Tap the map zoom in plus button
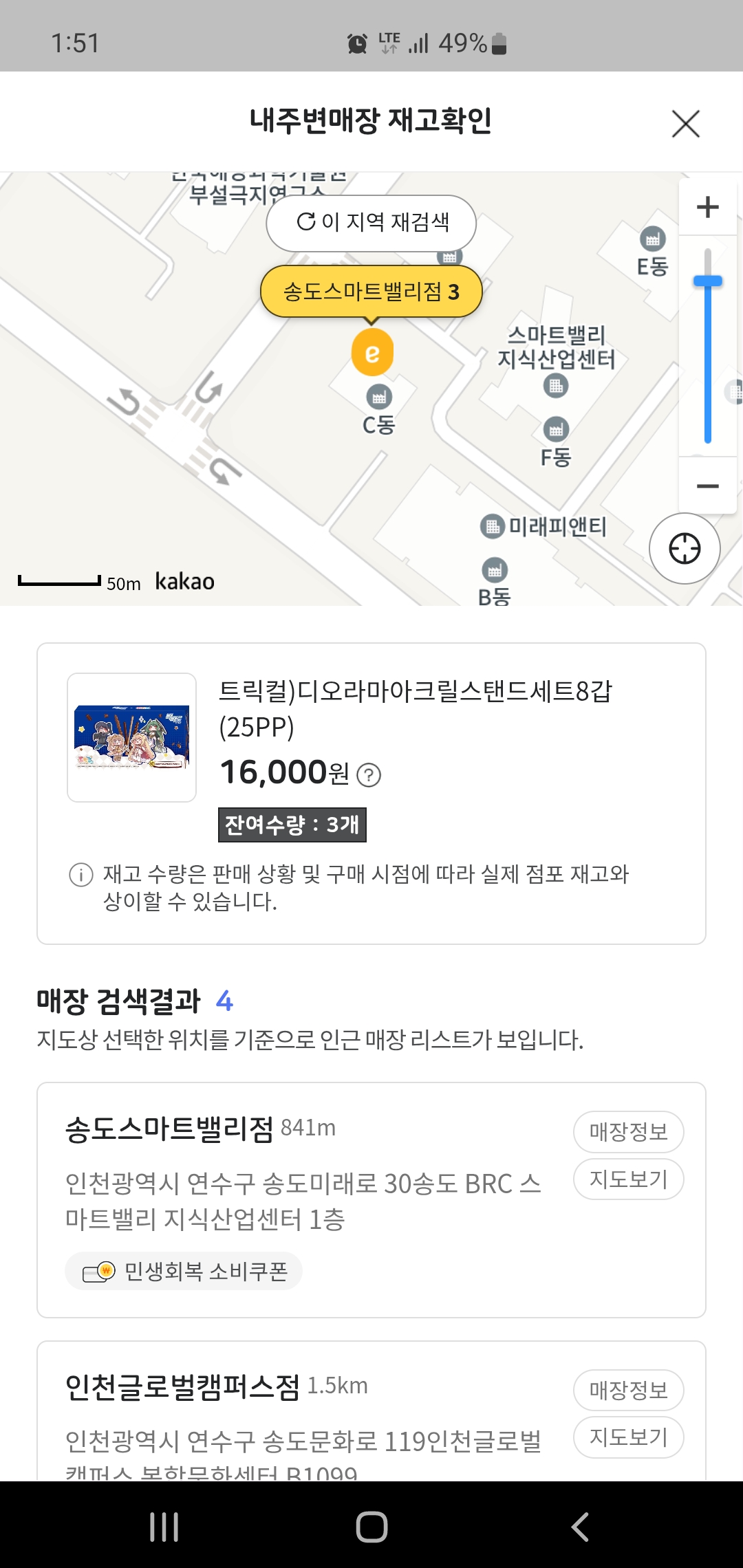The width and height of the screenshot is (743, 1568). [707, 207]
